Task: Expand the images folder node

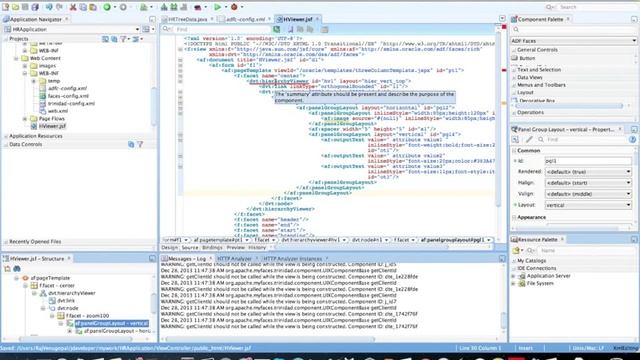Action: (25, 66)
